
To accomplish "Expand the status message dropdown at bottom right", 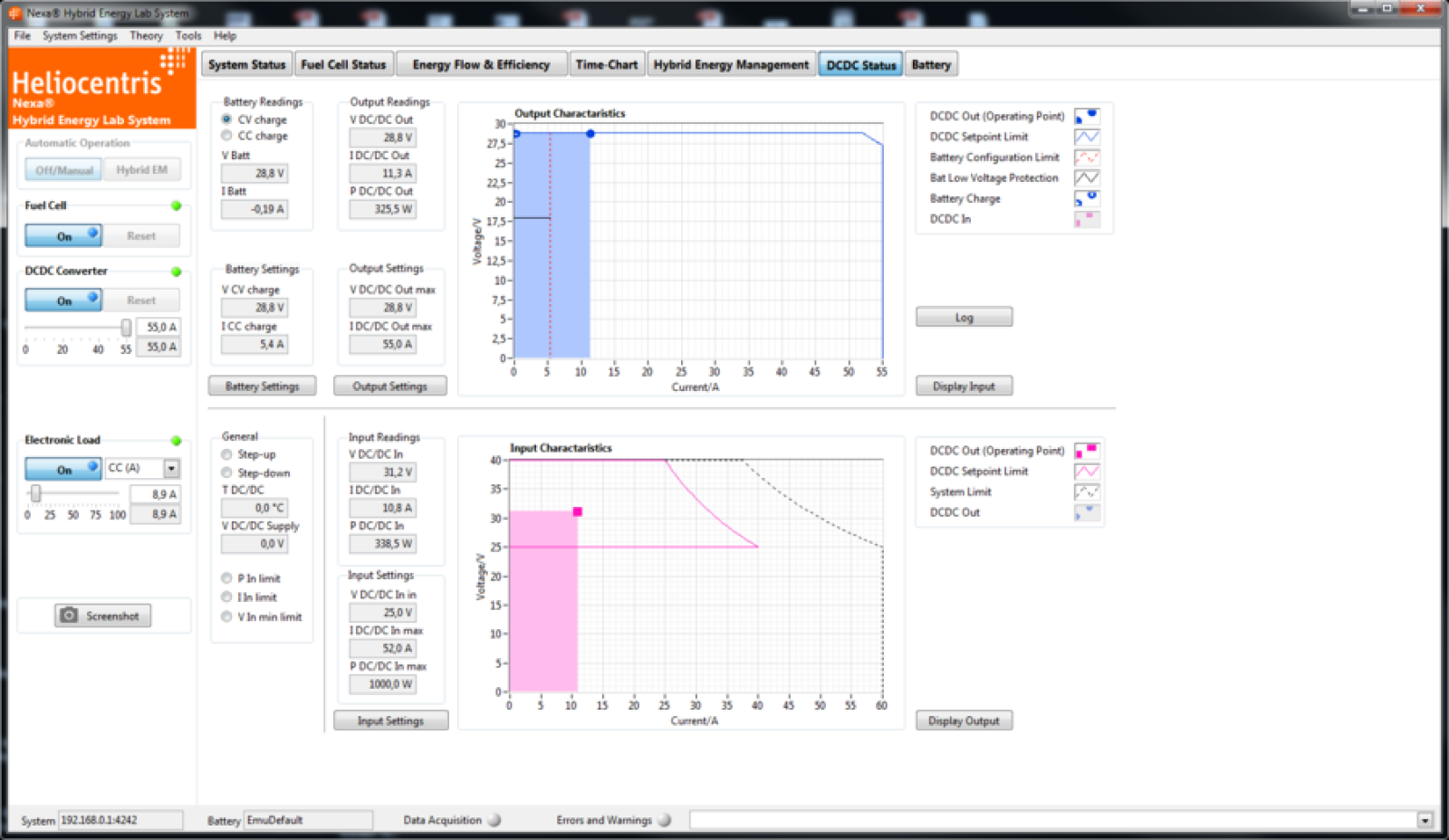I will (x=1425, y=820).
